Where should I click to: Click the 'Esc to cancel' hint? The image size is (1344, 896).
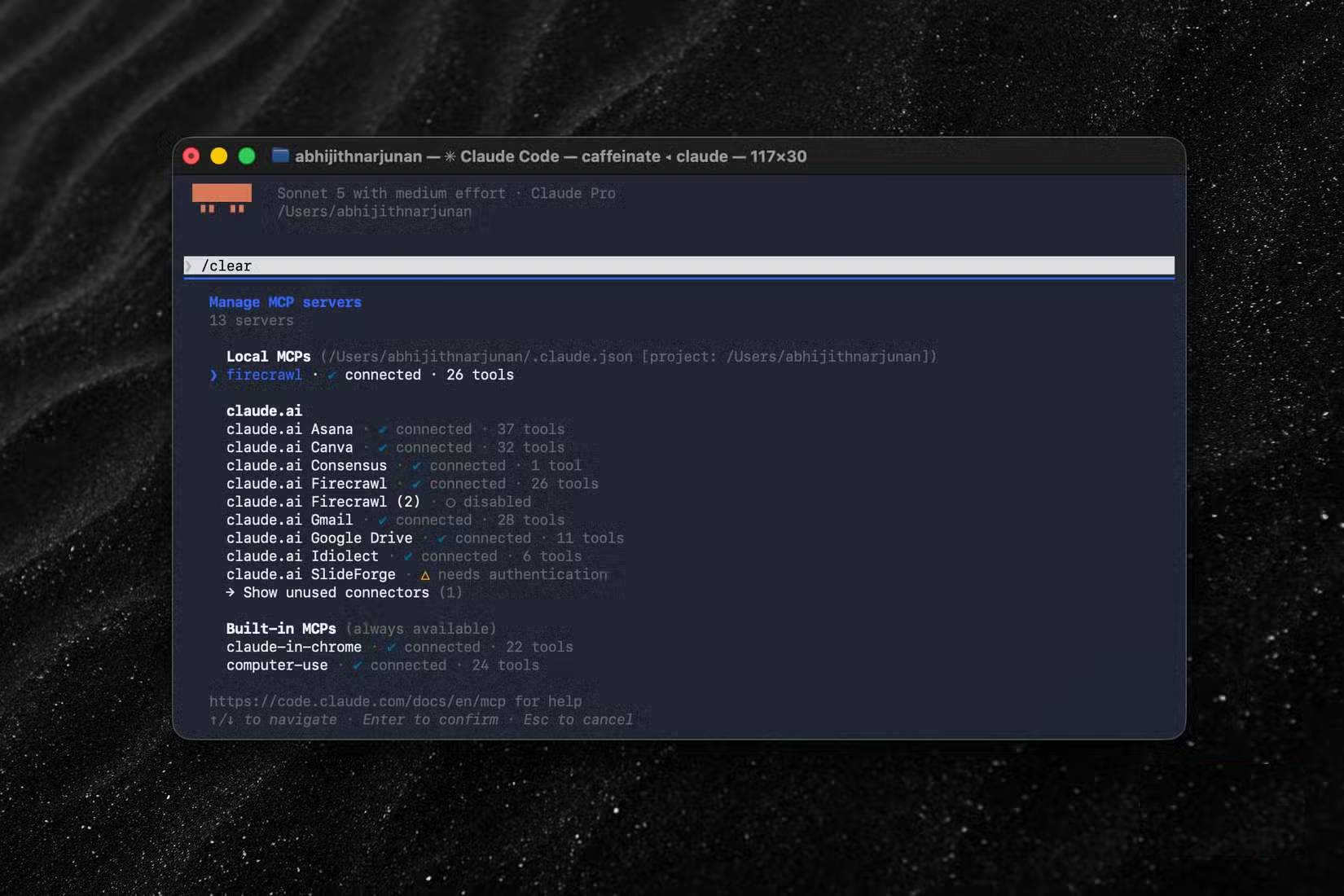(x=578, y=720)
